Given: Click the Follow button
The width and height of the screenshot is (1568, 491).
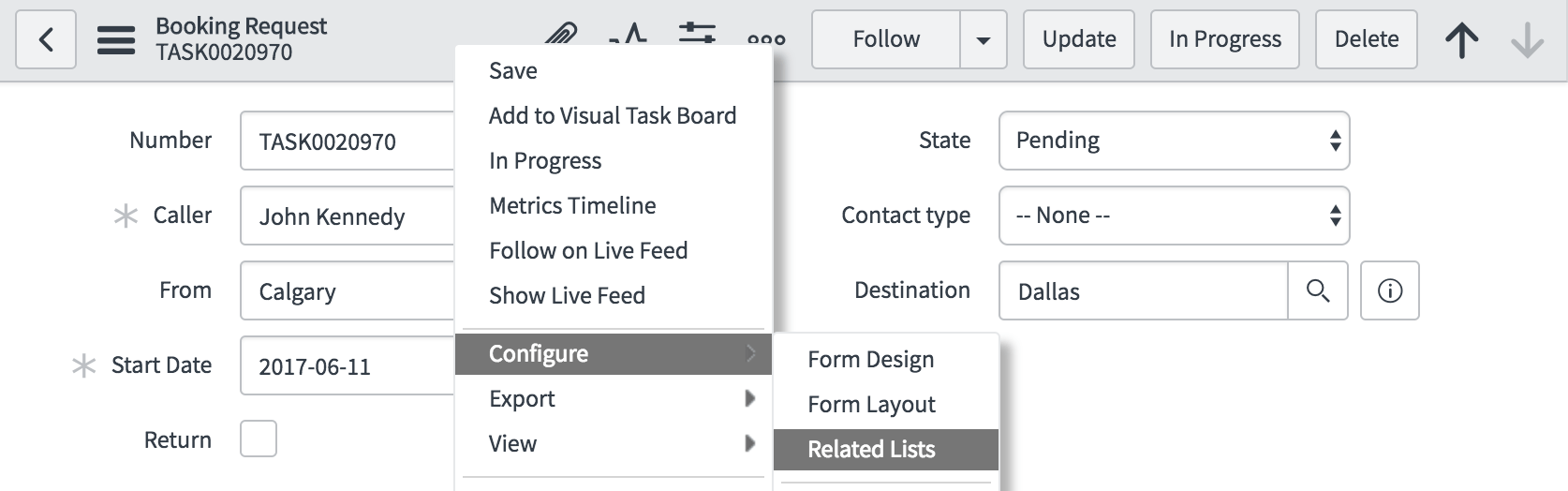Looking at the screenshot, I should click(886, 39).
